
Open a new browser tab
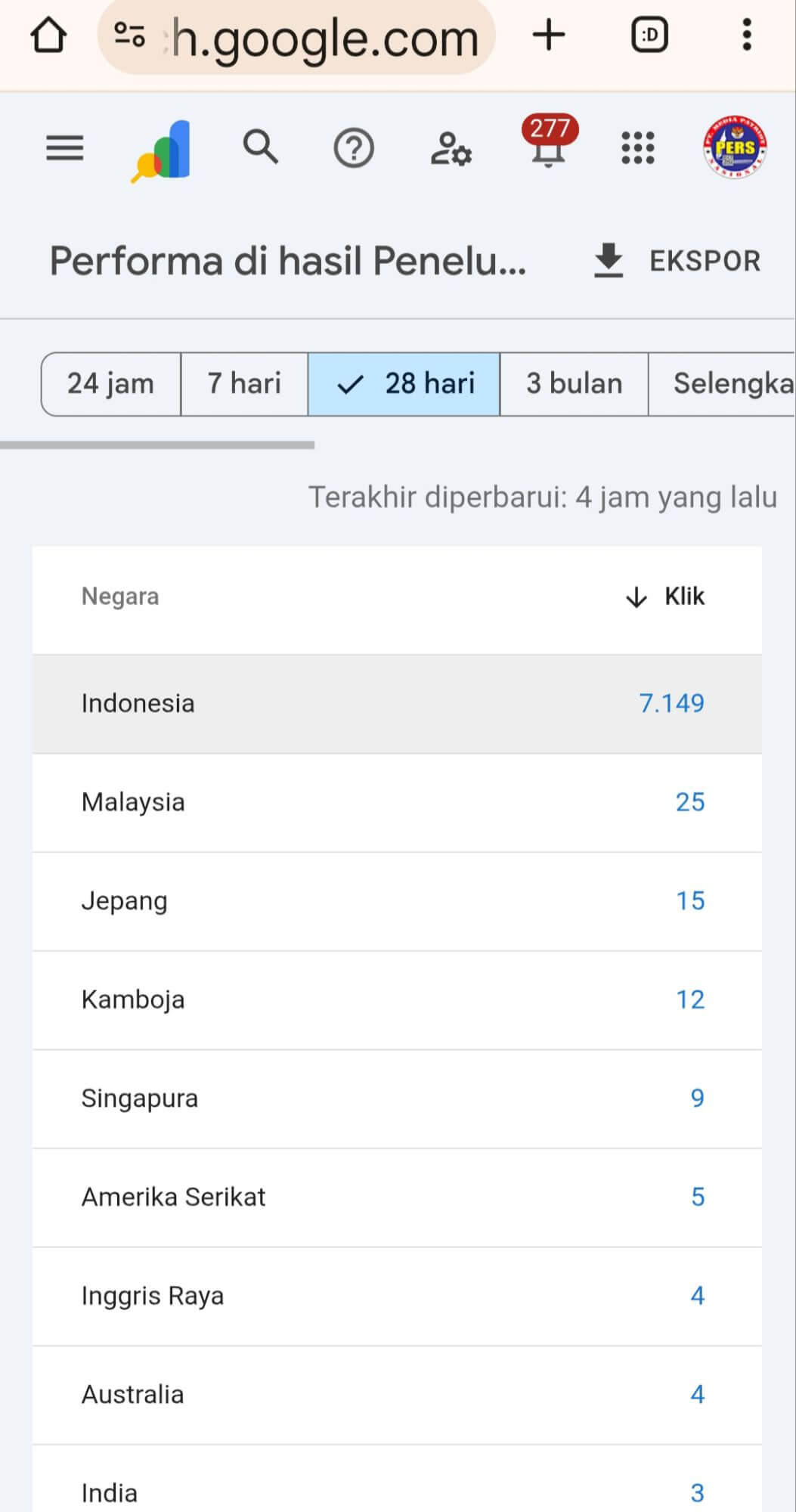click(x=549, y=35)
